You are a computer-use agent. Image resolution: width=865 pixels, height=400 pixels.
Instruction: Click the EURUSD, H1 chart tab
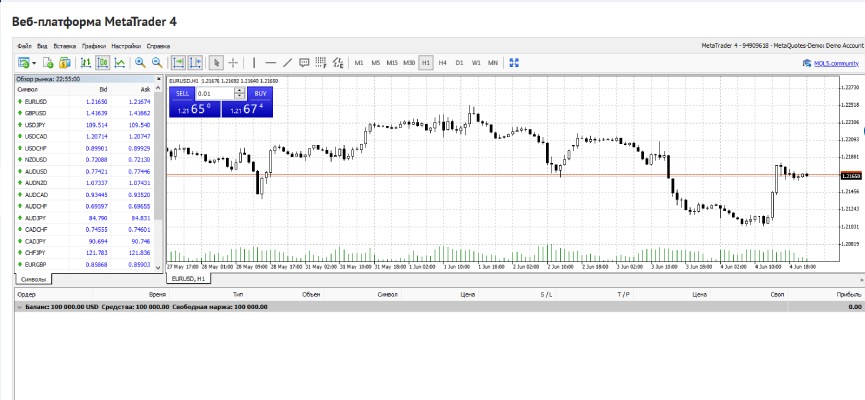tap(188, 279)
